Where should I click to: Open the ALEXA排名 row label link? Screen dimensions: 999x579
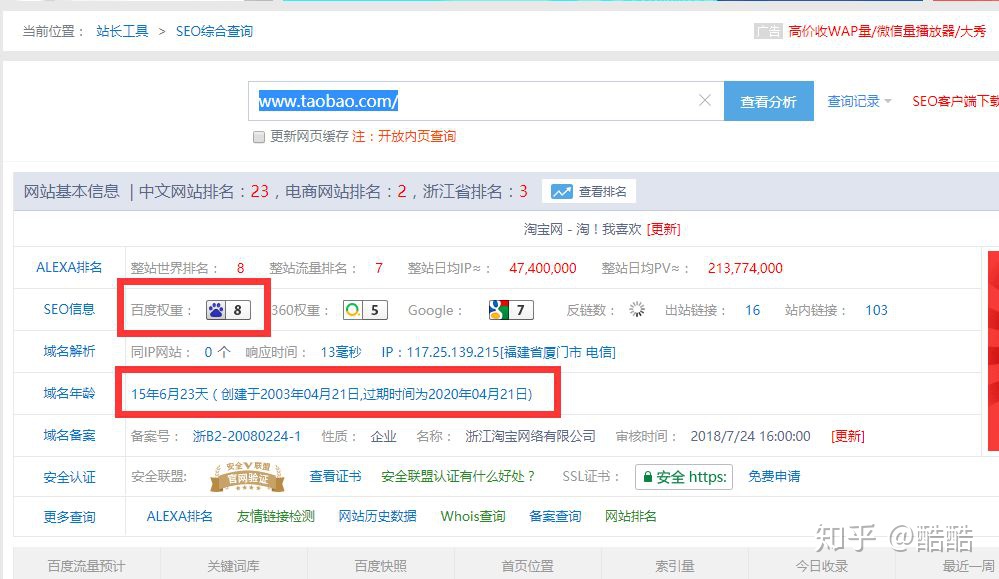pyautogui.click(x=69, y=268)
